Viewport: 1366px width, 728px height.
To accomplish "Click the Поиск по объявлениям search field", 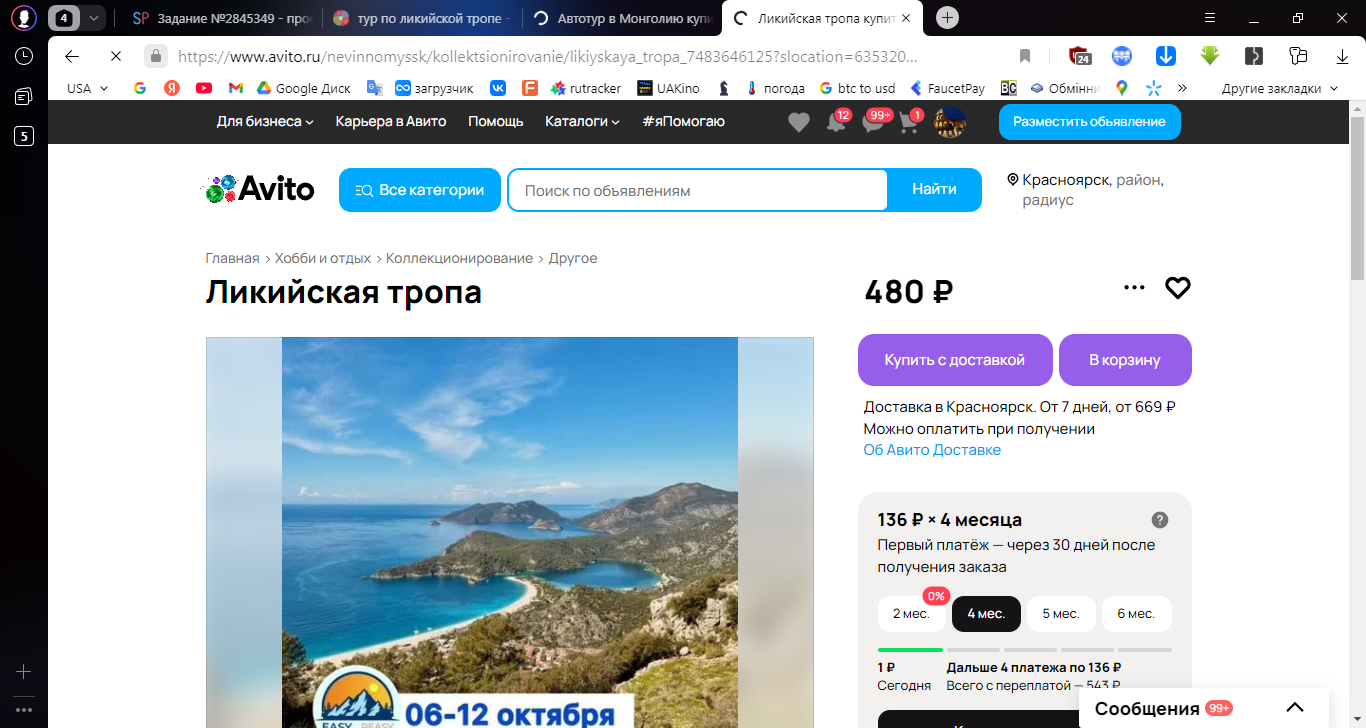I will click(x=697, y=190).
